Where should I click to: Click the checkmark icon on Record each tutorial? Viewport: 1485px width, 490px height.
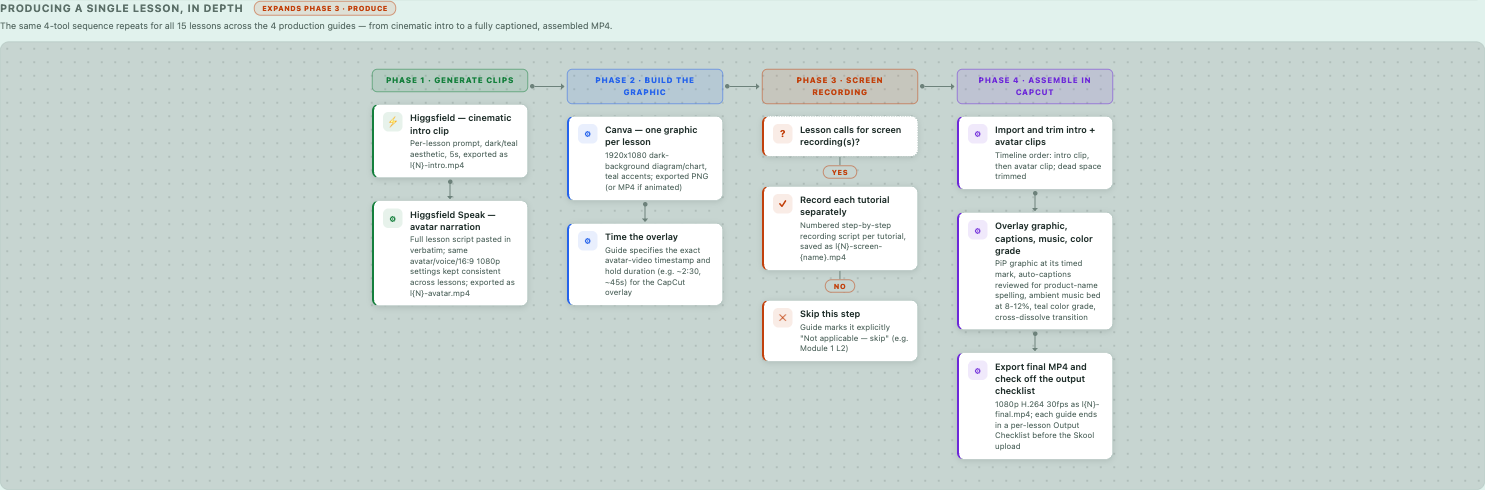782,203
